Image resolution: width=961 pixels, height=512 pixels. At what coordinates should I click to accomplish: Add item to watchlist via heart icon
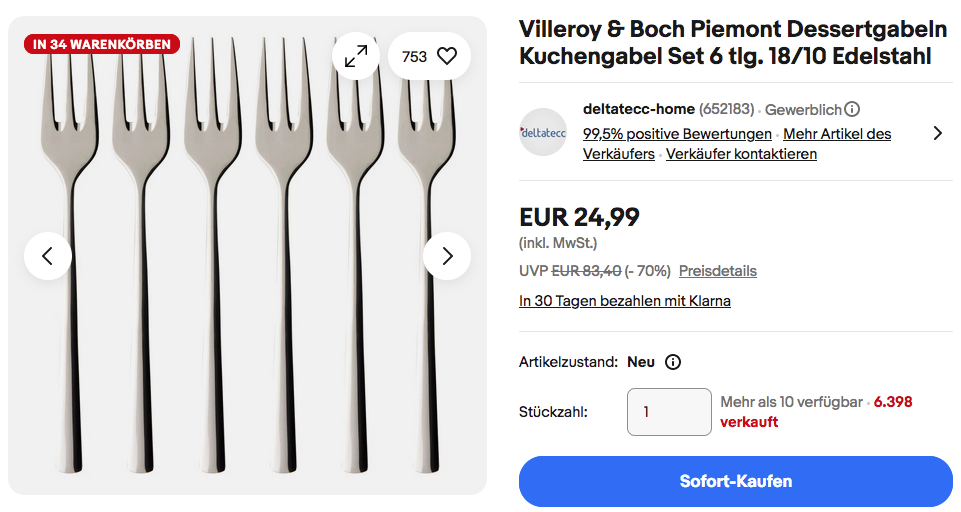pos(446,57)
